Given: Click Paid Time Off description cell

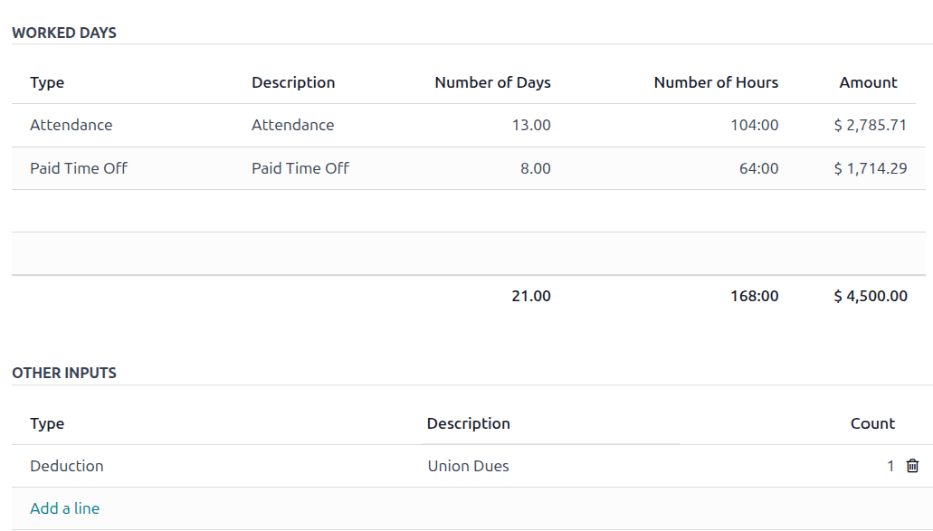Looking at the screenshot, I should (x=300, y=169).
